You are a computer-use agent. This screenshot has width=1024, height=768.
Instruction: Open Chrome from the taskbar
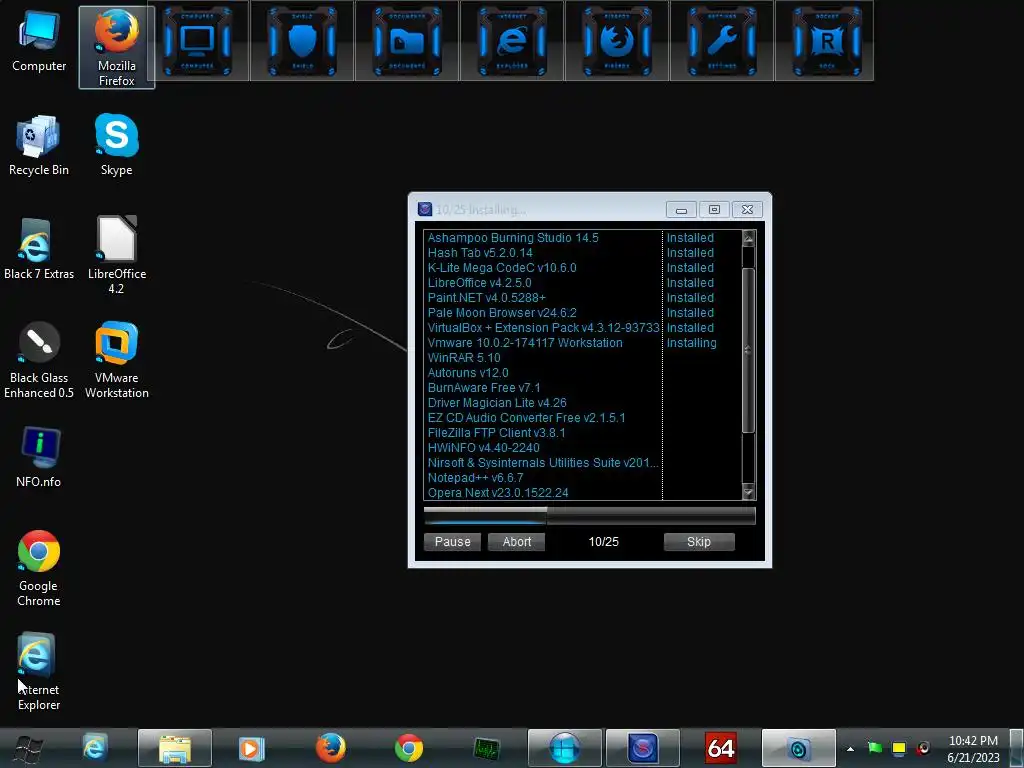pos(409,748)
